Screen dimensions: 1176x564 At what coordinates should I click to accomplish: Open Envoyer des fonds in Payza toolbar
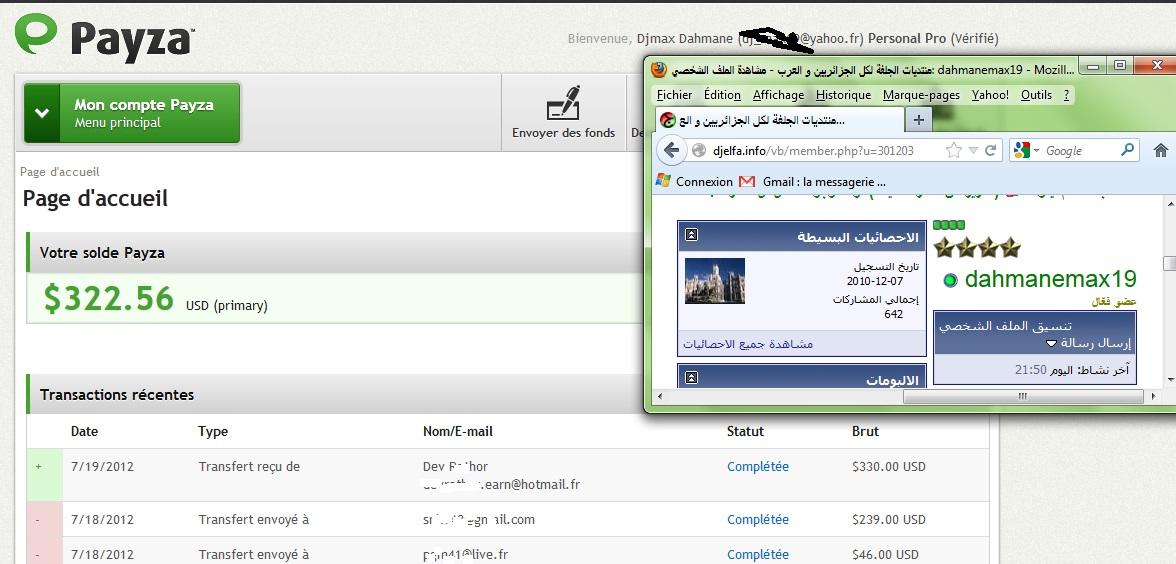tap(563, 113)
